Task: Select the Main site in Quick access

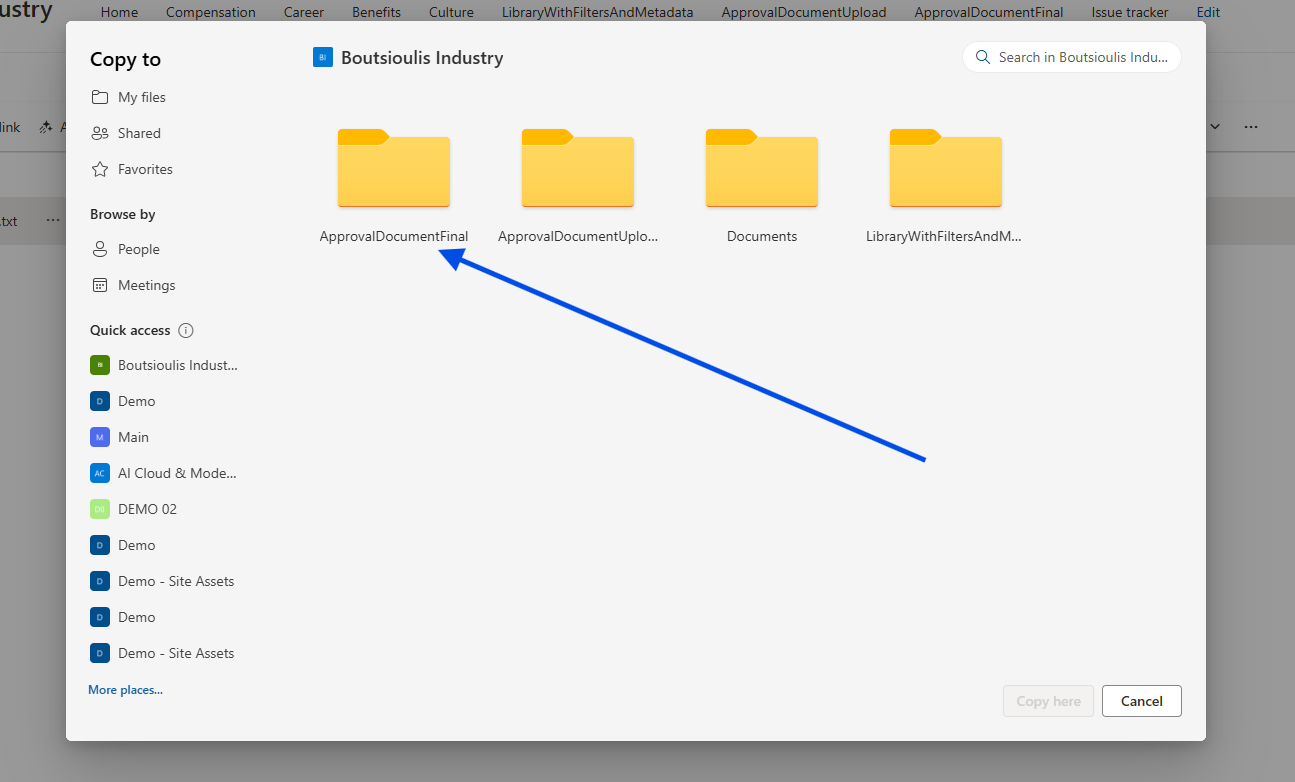Action: tap(133, 437)
